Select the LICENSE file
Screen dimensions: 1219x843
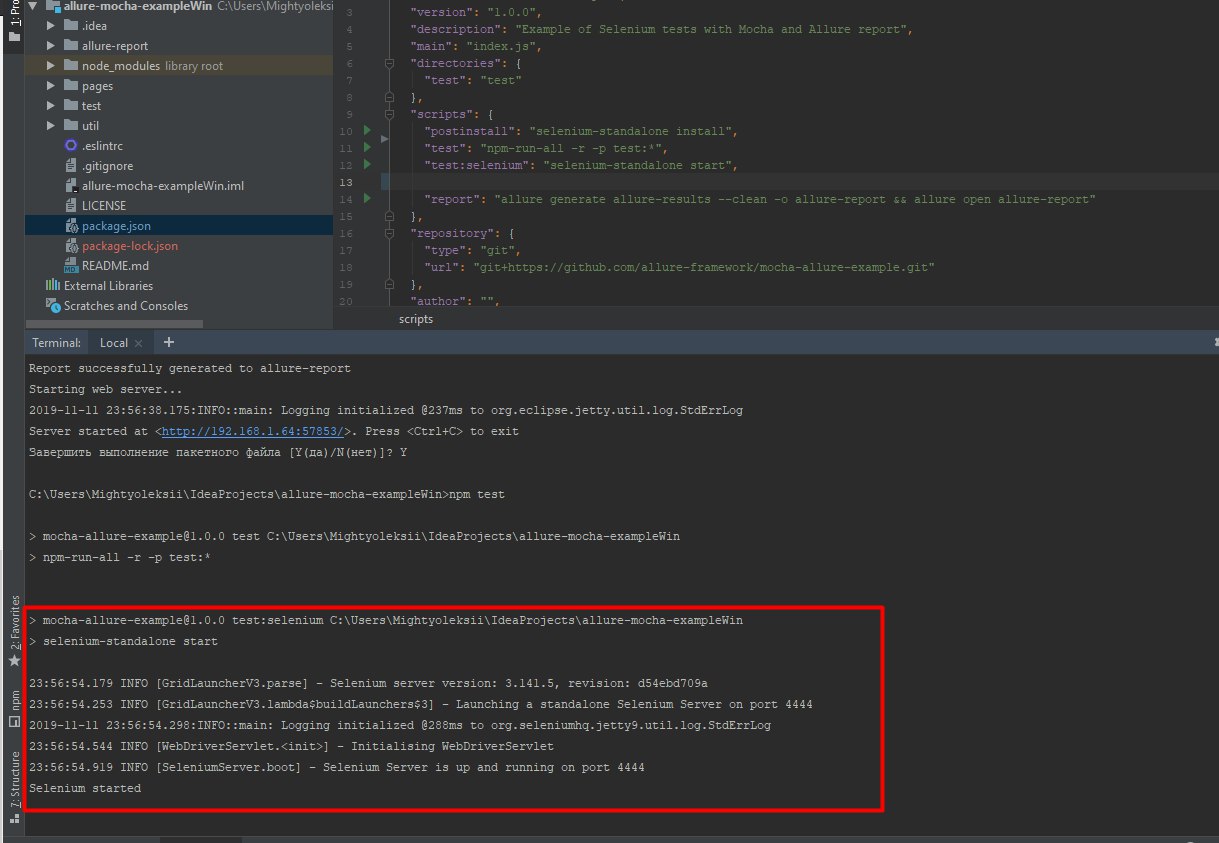(x=104, y=206)
